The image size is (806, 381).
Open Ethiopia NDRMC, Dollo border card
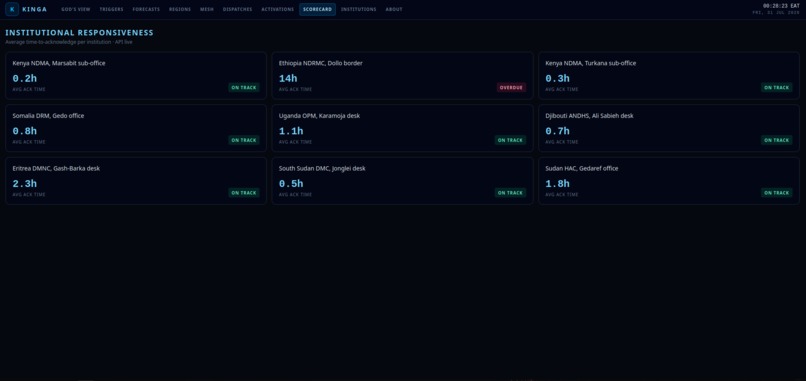point(402,76)
